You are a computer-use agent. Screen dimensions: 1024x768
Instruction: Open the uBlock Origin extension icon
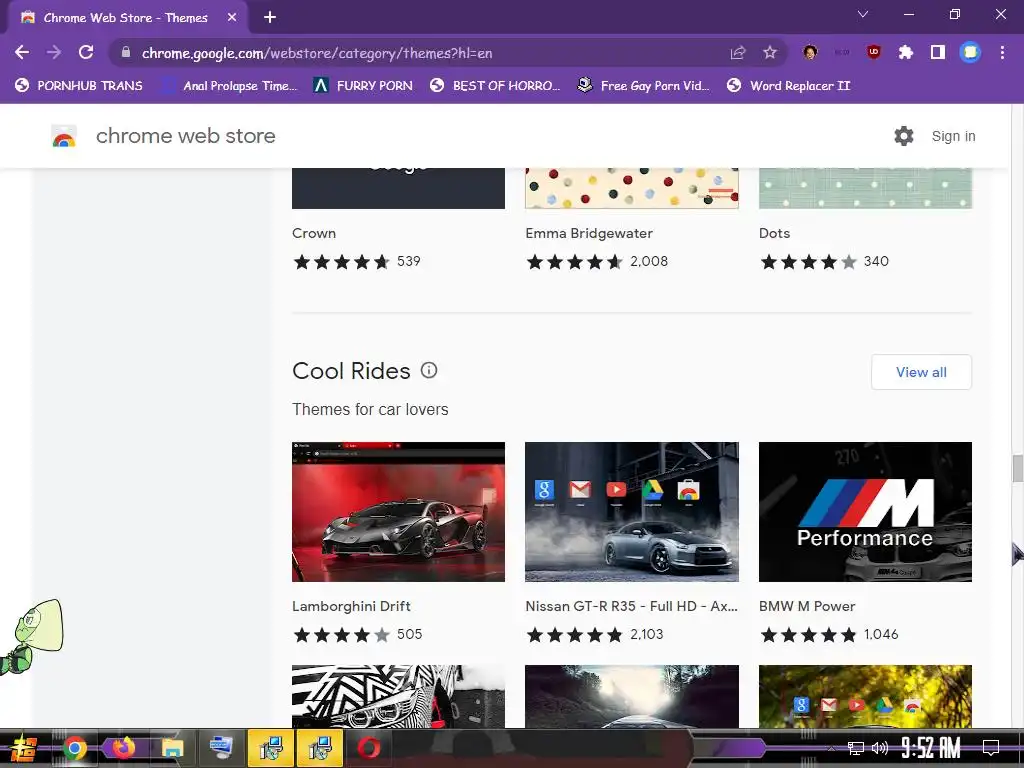(x=873, y=52)
